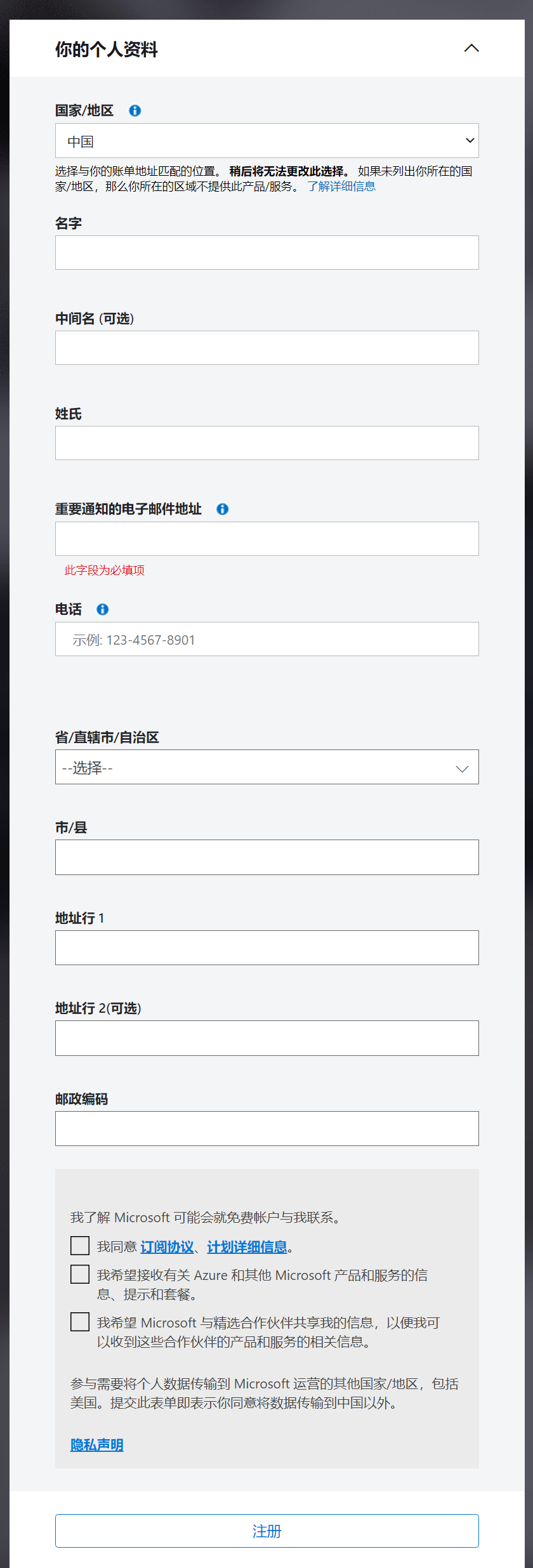This screenshot has height=1568, width=533.
Task: Click info icon next to 国家/地区
Action: click(135, 110)
